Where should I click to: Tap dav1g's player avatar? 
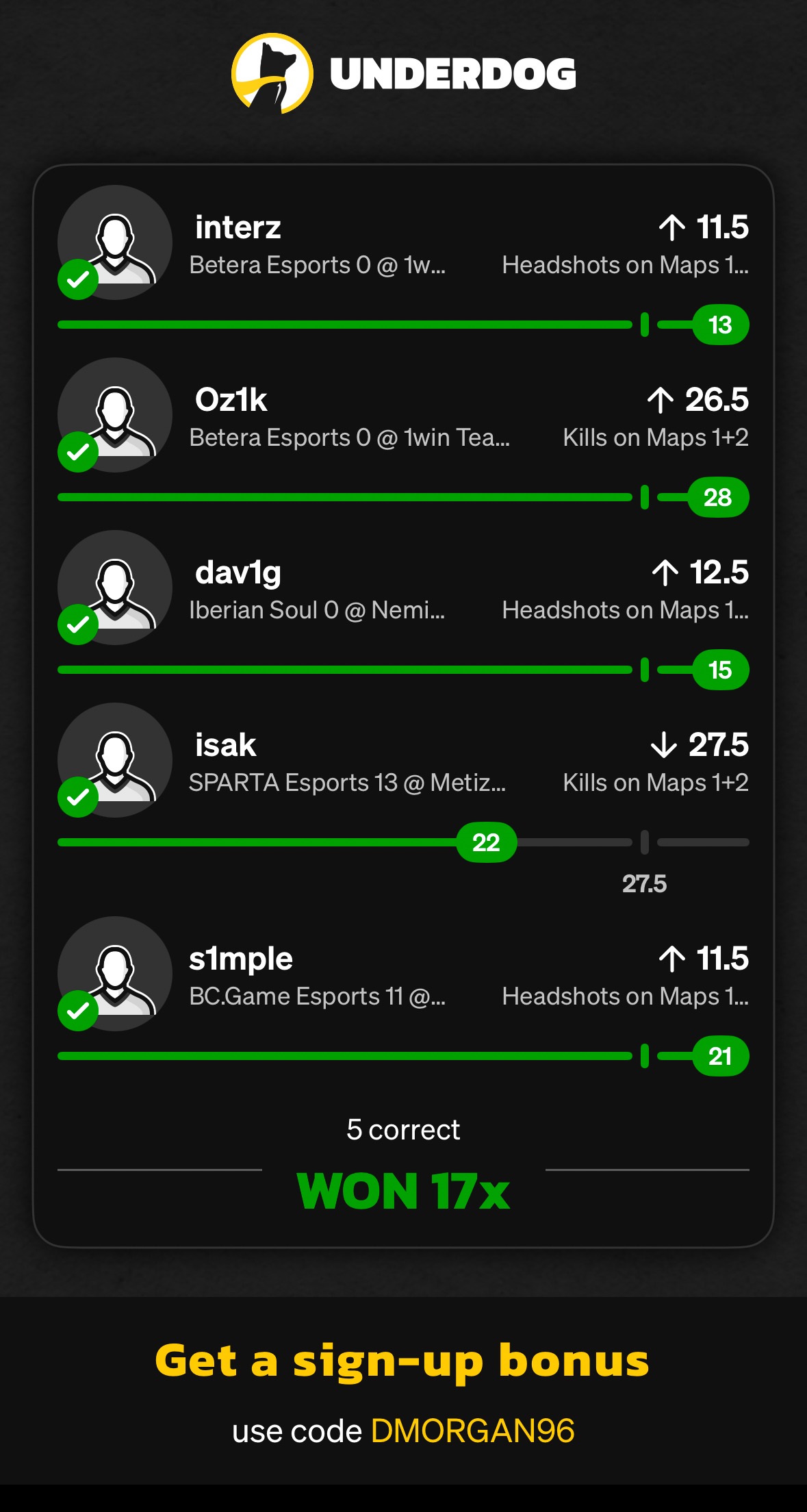point(115,588)
